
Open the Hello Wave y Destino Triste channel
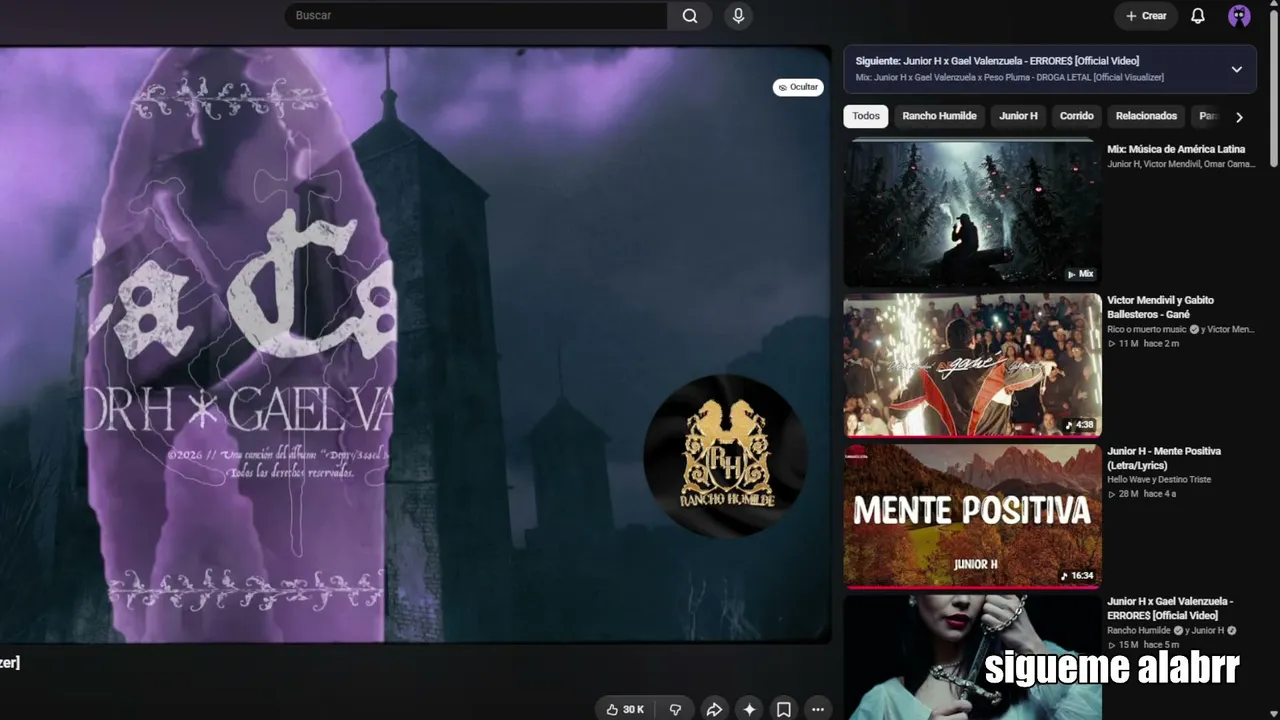(x=1159, y=479)
